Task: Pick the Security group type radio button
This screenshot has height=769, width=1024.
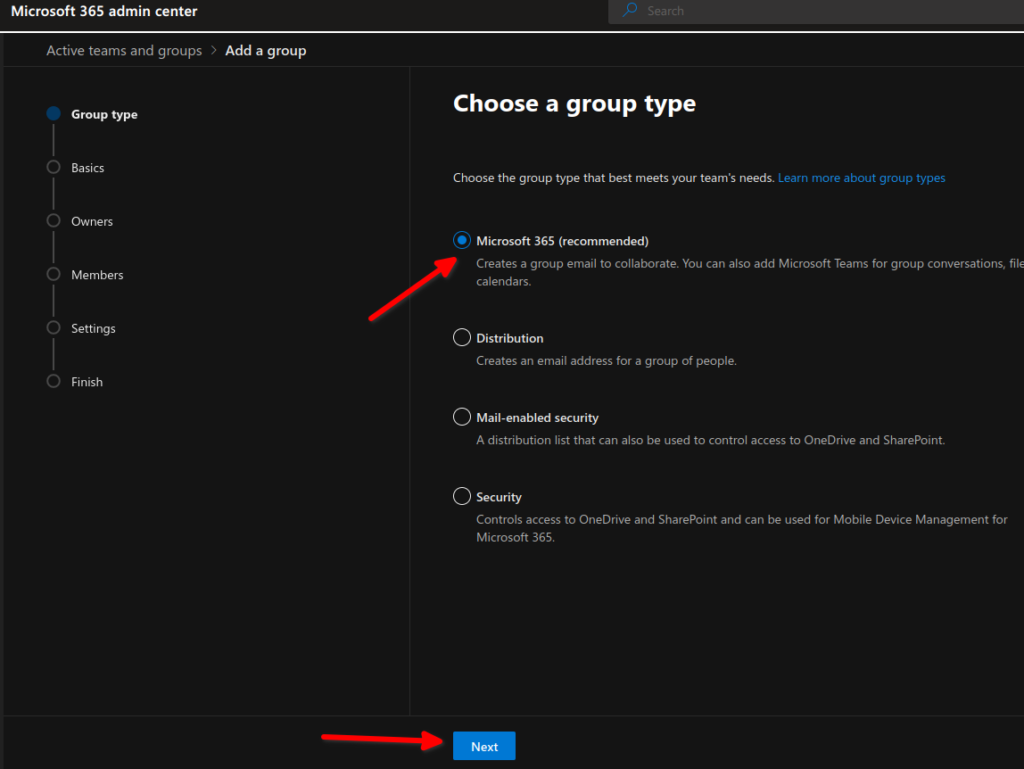Action: pyautogui.click(x=462, y=496)
